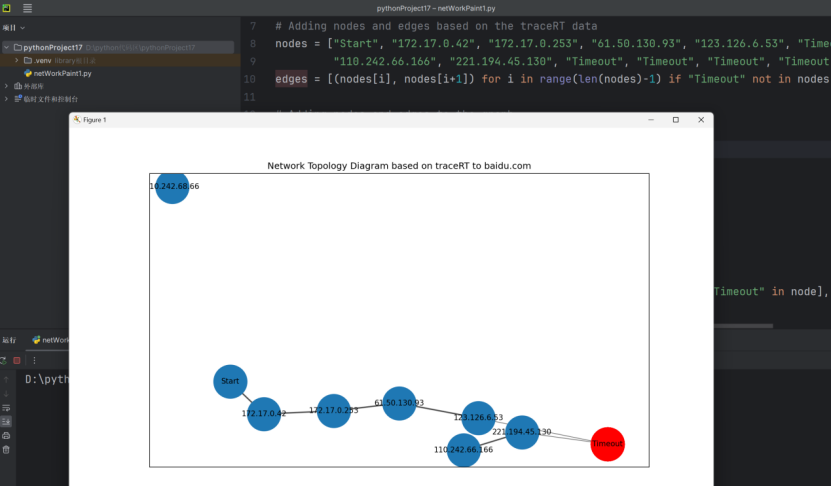Click the 172.17.0.253 graph node
This screenshot has width=831, height=486.
[333, 411]
